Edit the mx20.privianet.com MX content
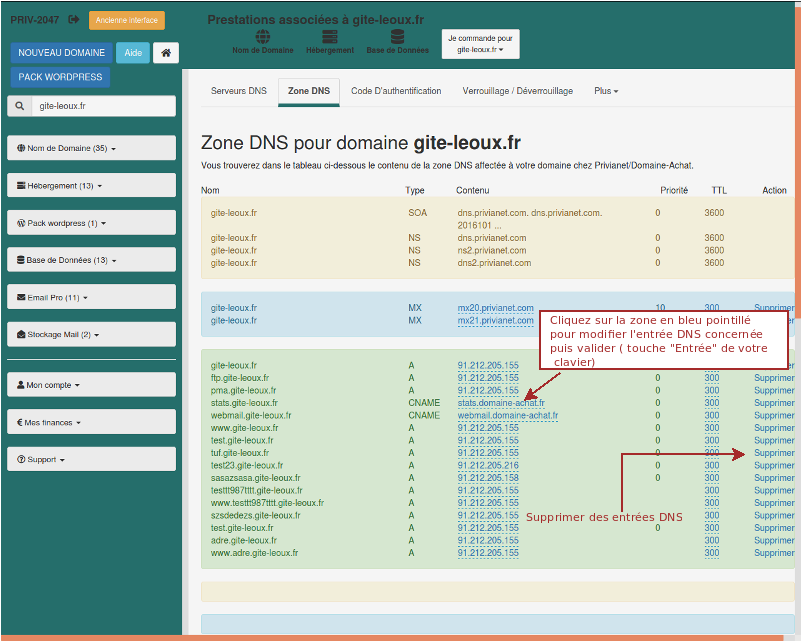803x643 pixels. [x=495, y=308]
